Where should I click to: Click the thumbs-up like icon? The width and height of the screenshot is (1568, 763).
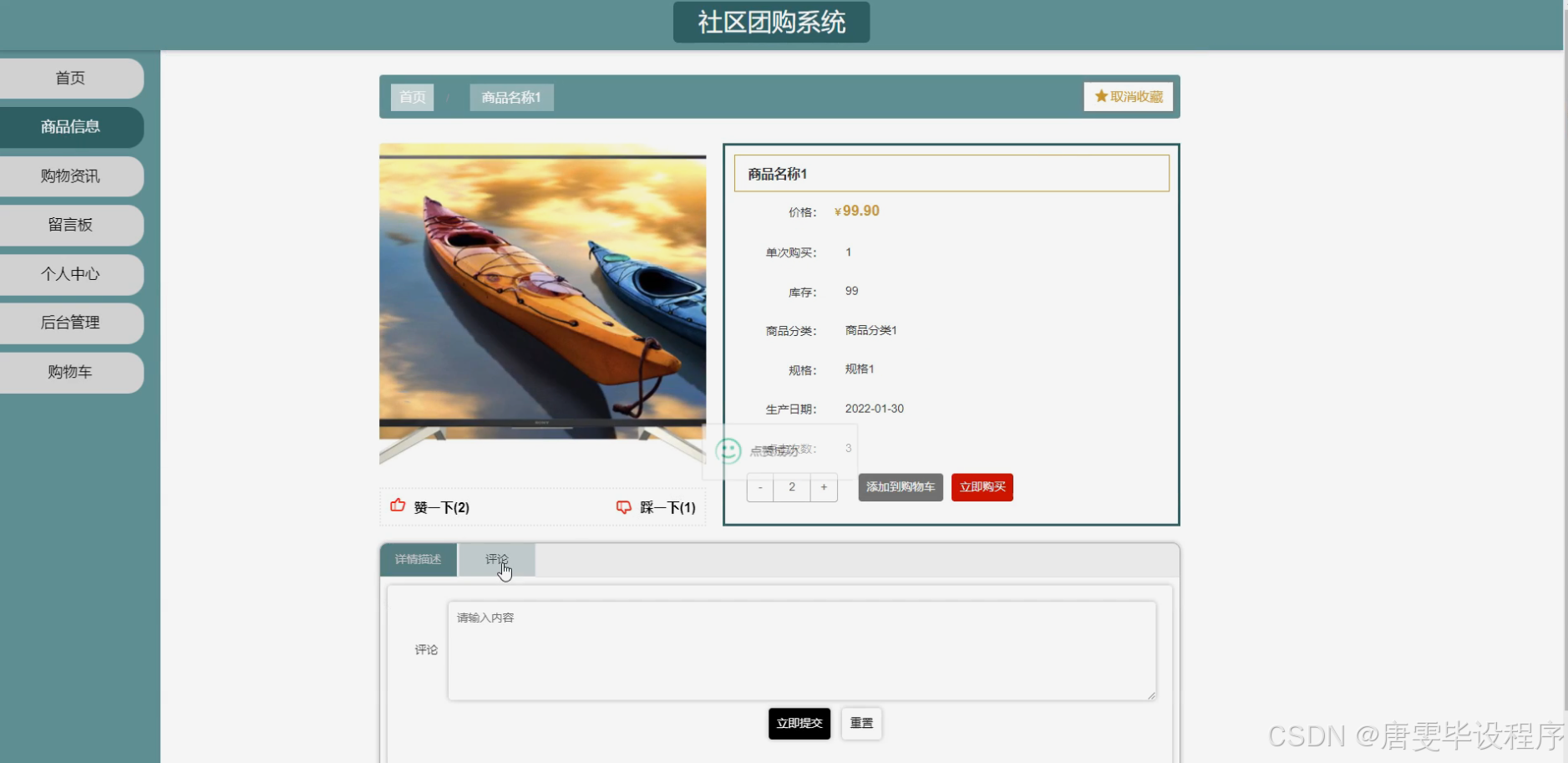point(398,506)
